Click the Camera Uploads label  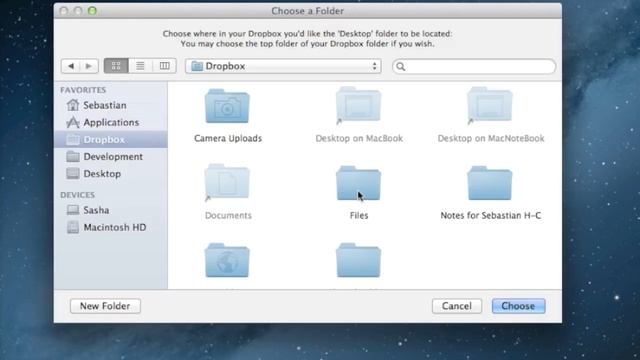[x=228, y=138]
